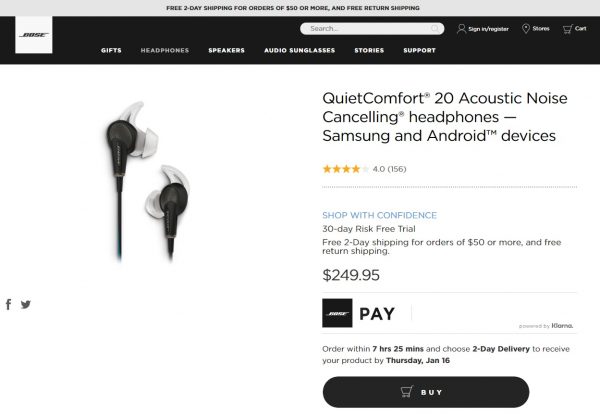Click the Stores location pin icon

click(526, 29)
